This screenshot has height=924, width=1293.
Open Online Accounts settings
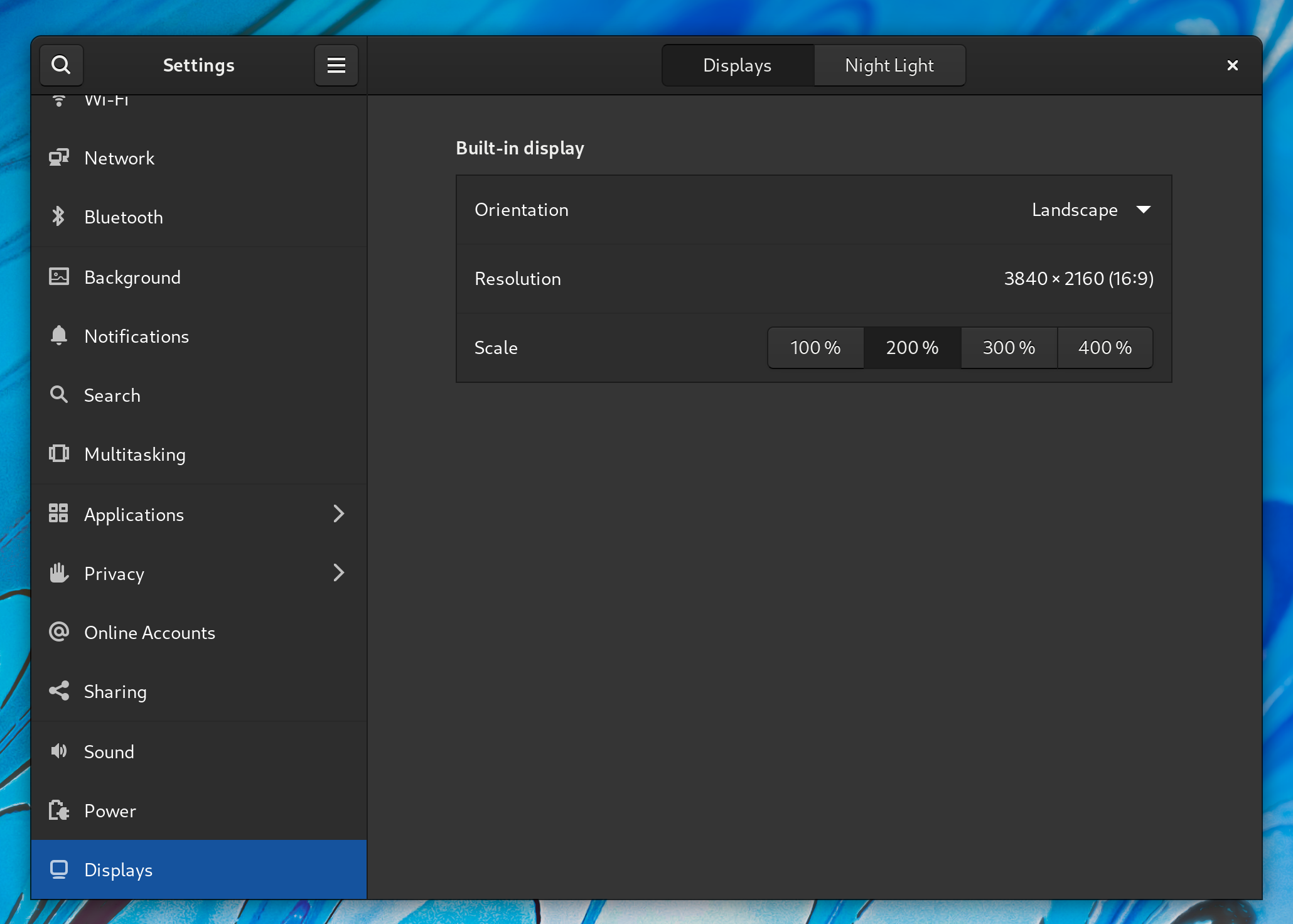(149, 633)
